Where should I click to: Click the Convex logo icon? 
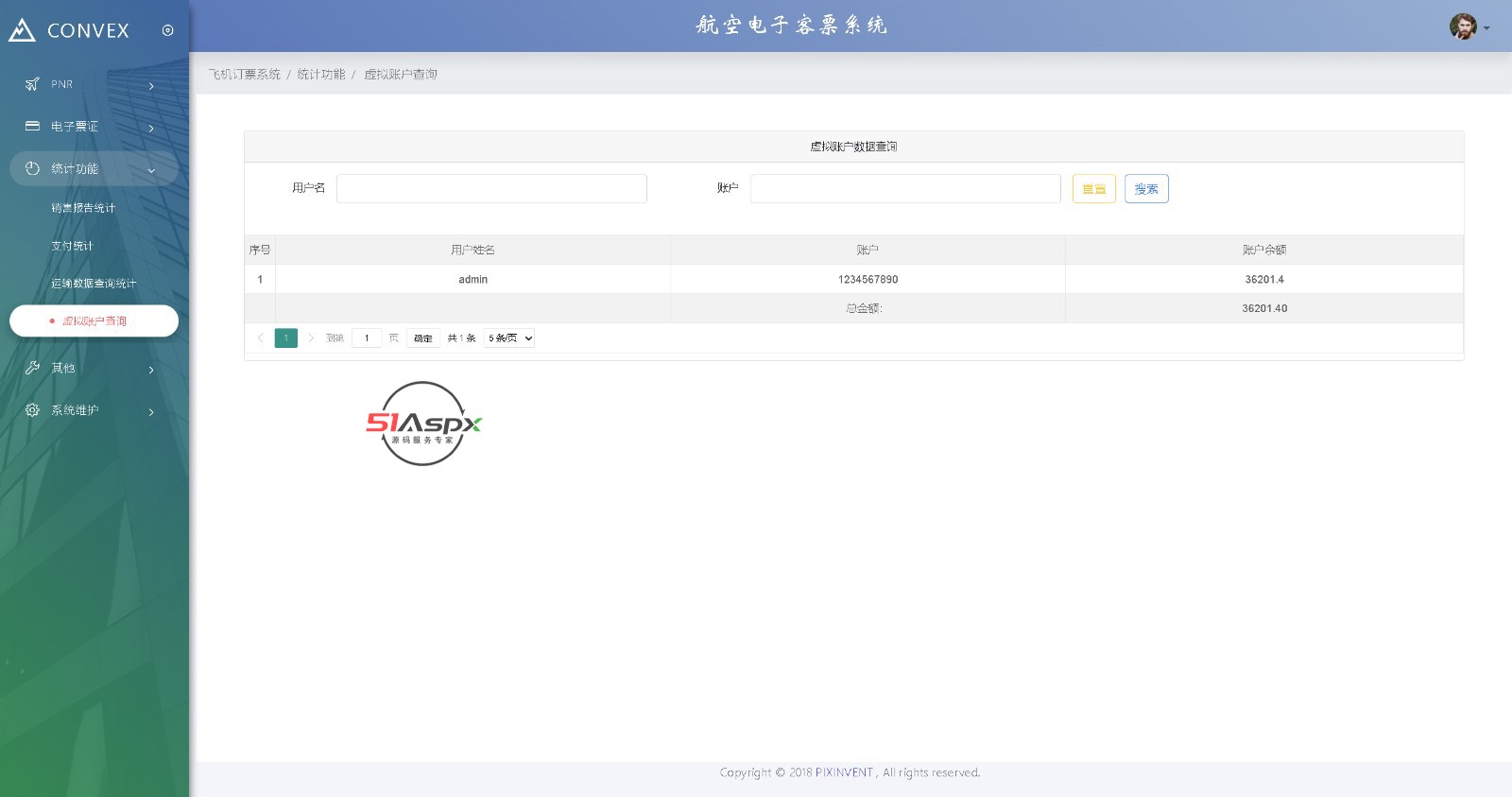click(22, 30)
